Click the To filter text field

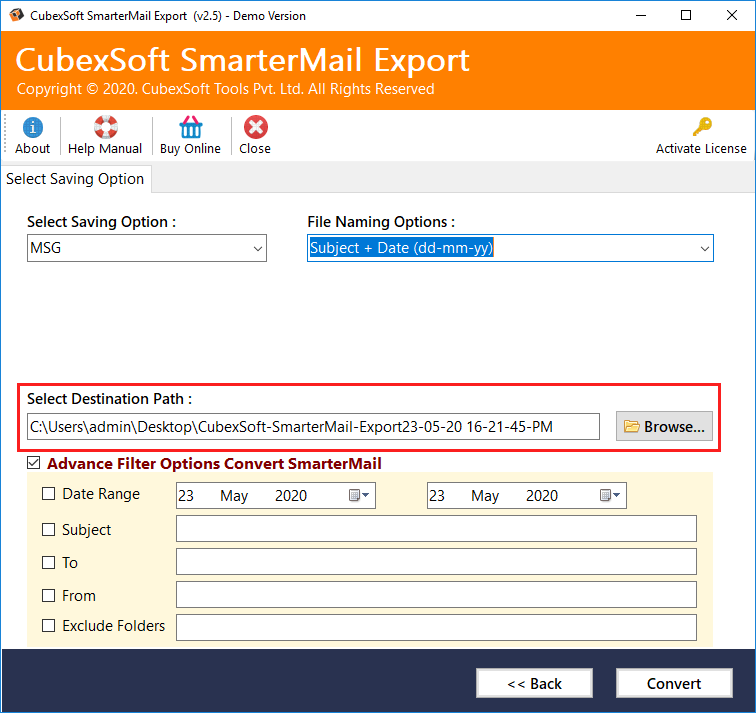436,562
